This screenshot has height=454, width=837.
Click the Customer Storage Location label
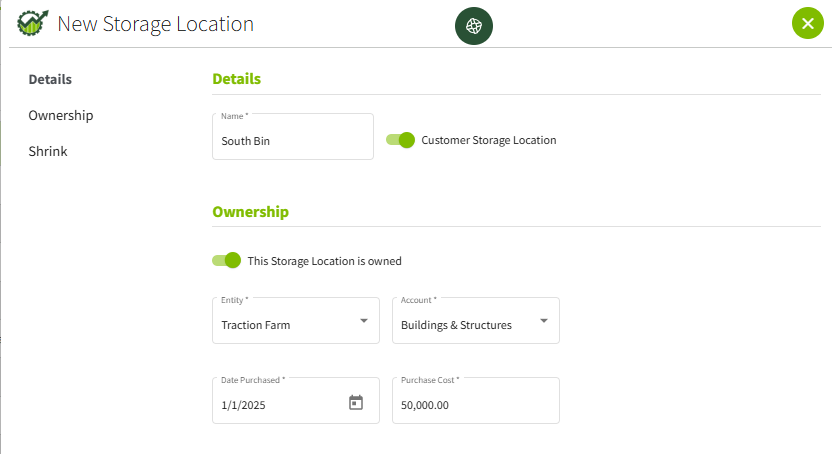point(488,140)
